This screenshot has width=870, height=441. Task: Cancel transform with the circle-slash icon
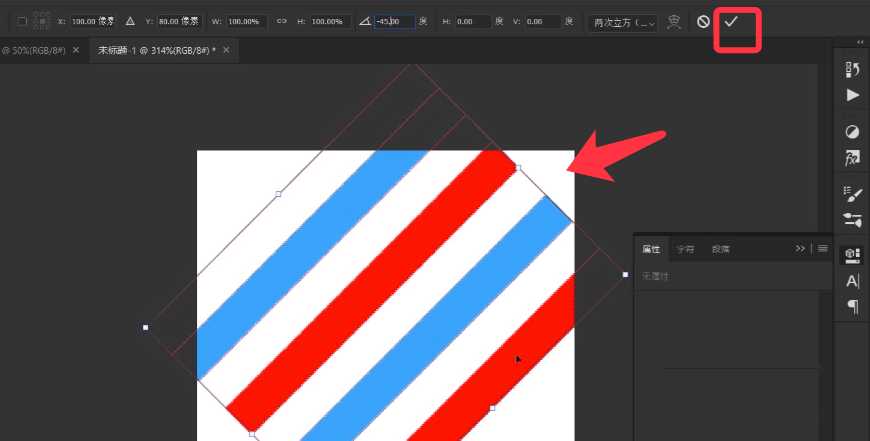click(x=703, y=21)
